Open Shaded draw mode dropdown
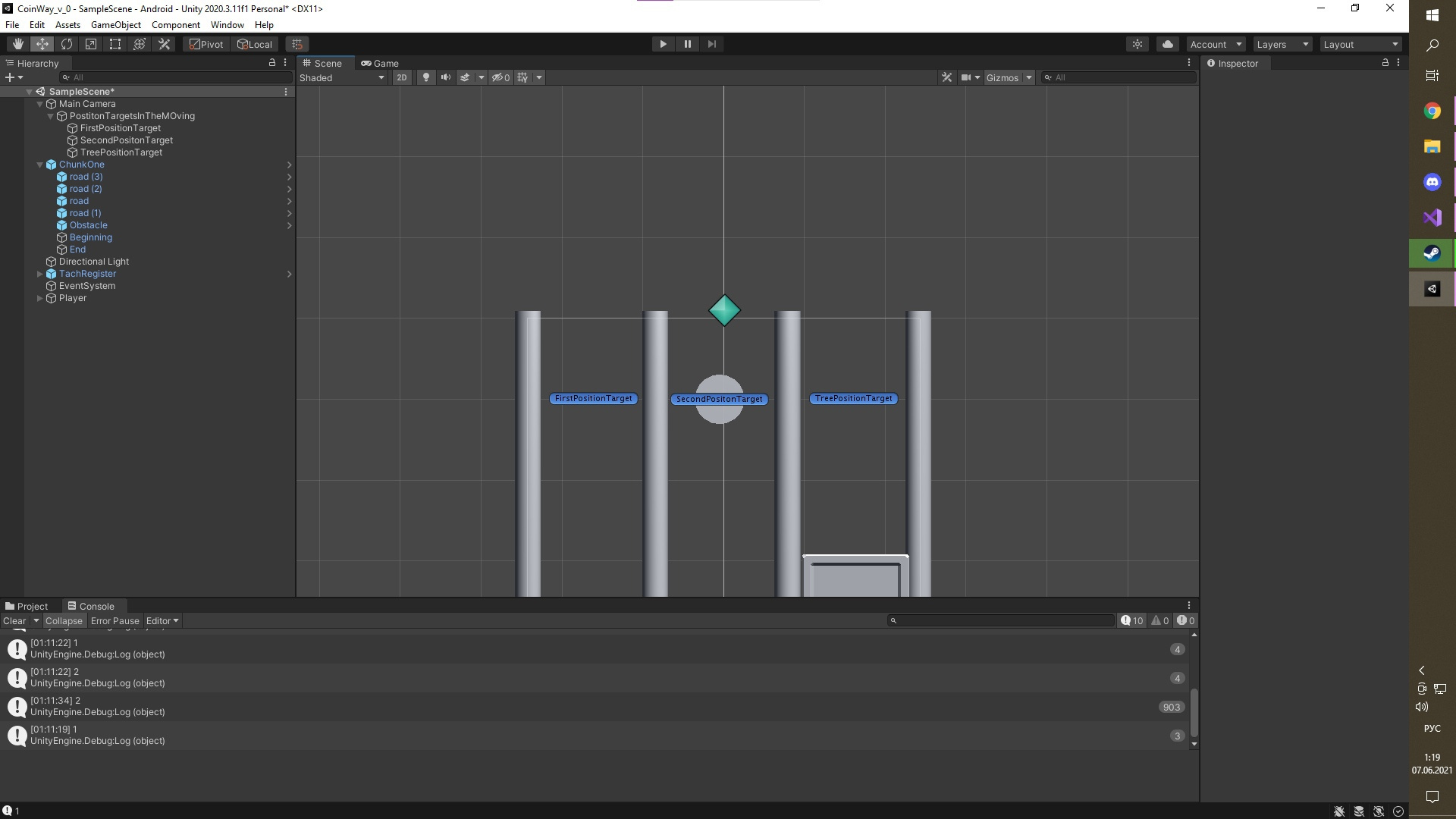Viewport: 1456px width, 819px height. point(342,77)
